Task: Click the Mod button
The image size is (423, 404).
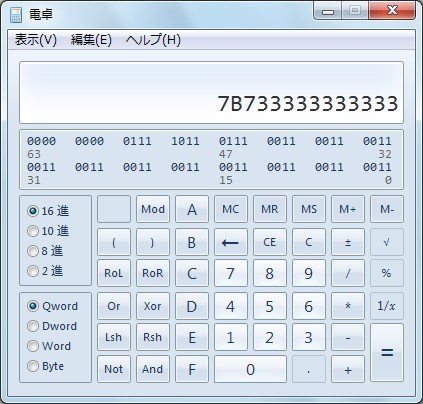Action: (x=153, y=209)
